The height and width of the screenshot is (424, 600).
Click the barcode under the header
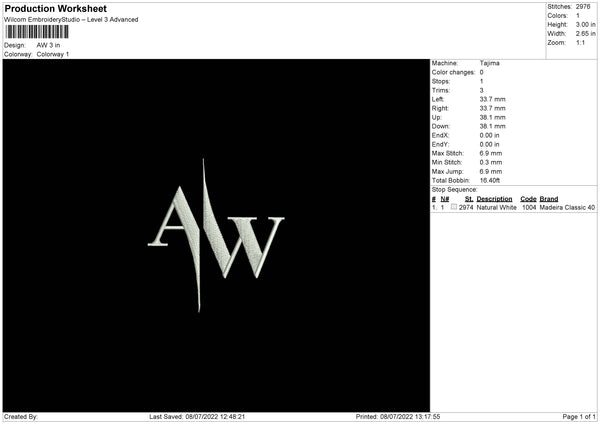coord(38,32)
